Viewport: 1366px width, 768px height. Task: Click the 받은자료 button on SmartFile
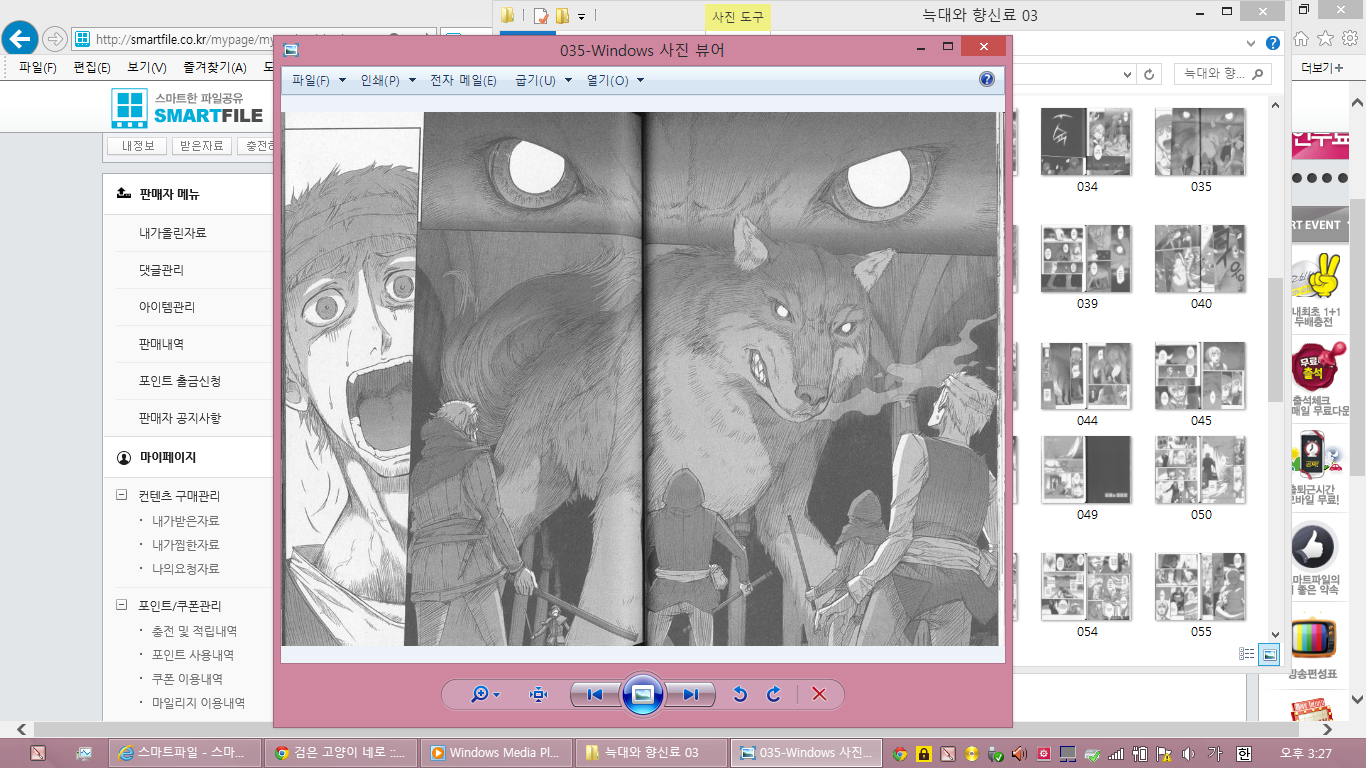[201, 146]
